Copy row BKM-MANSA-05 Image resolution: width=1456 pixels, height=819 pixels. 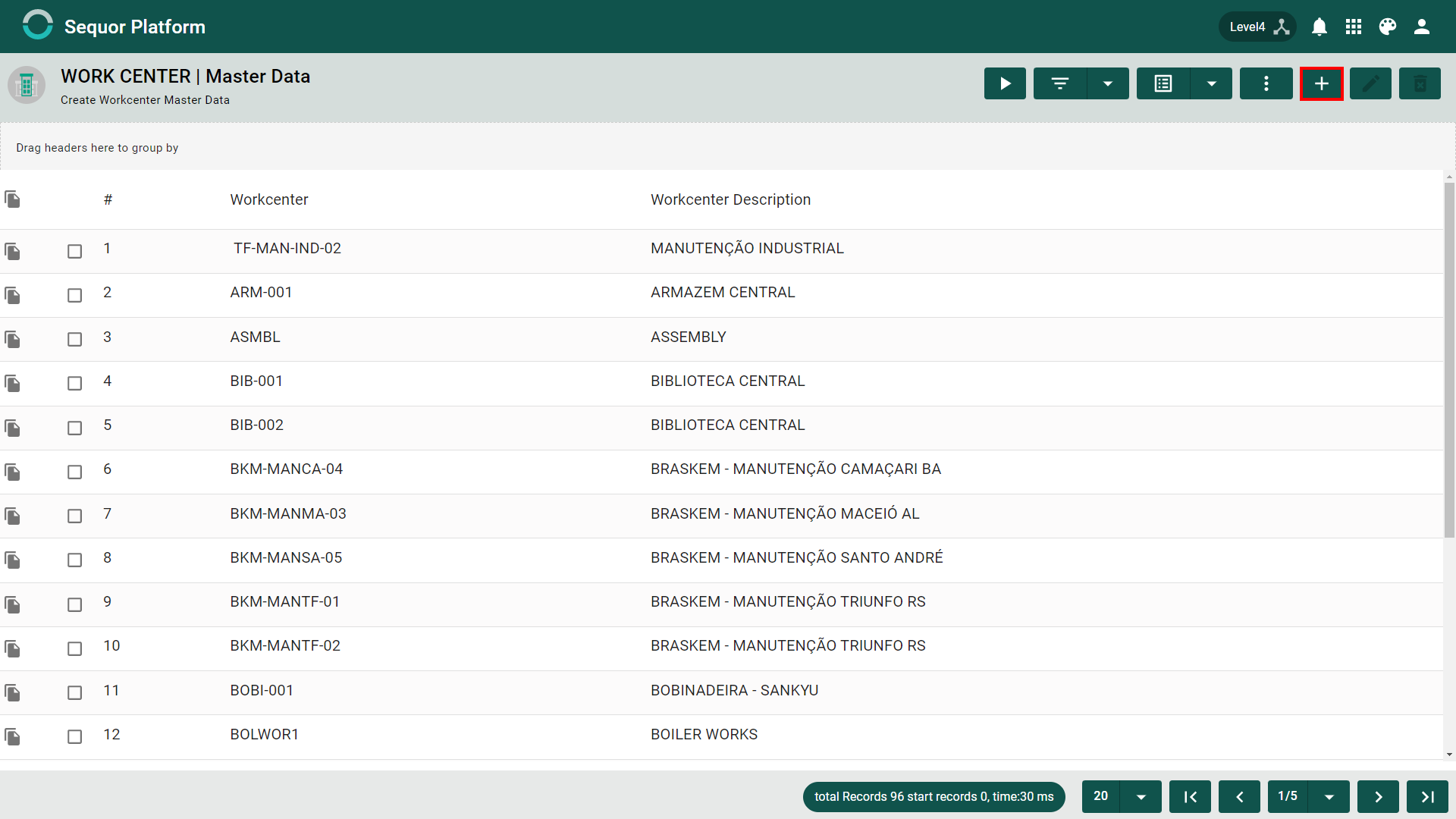[x=12, y=560]
